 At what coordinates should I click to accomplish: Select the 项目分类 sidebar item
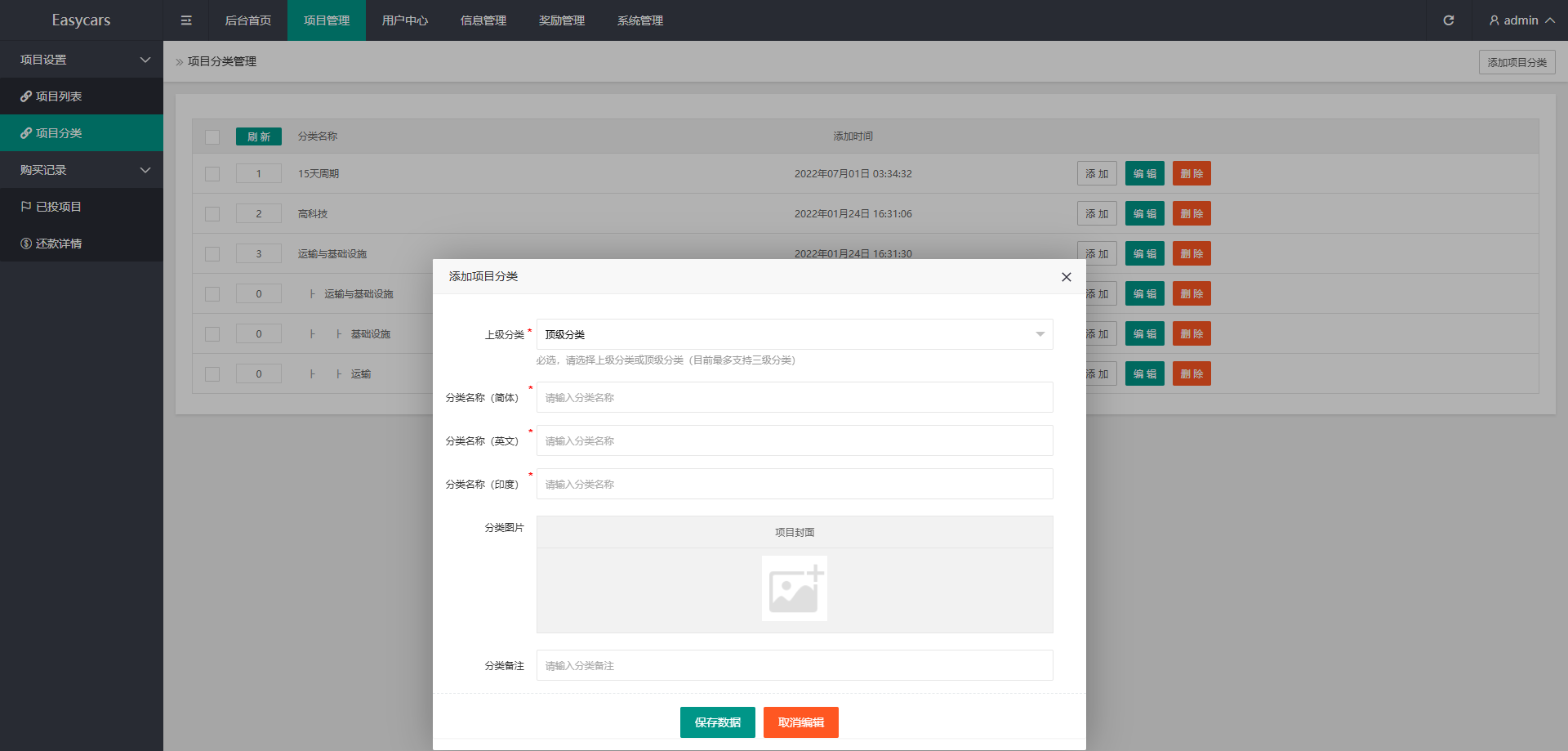59,133
